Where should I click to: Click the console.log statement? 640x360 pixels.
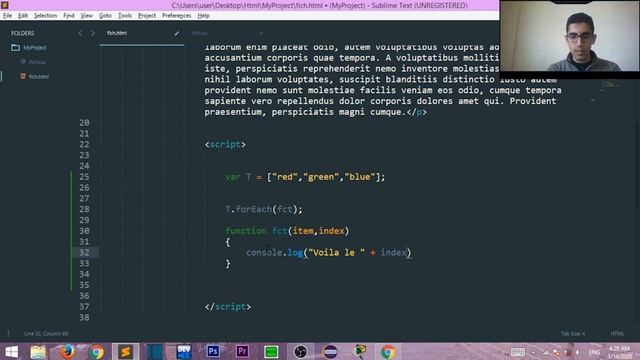(329, 253)
